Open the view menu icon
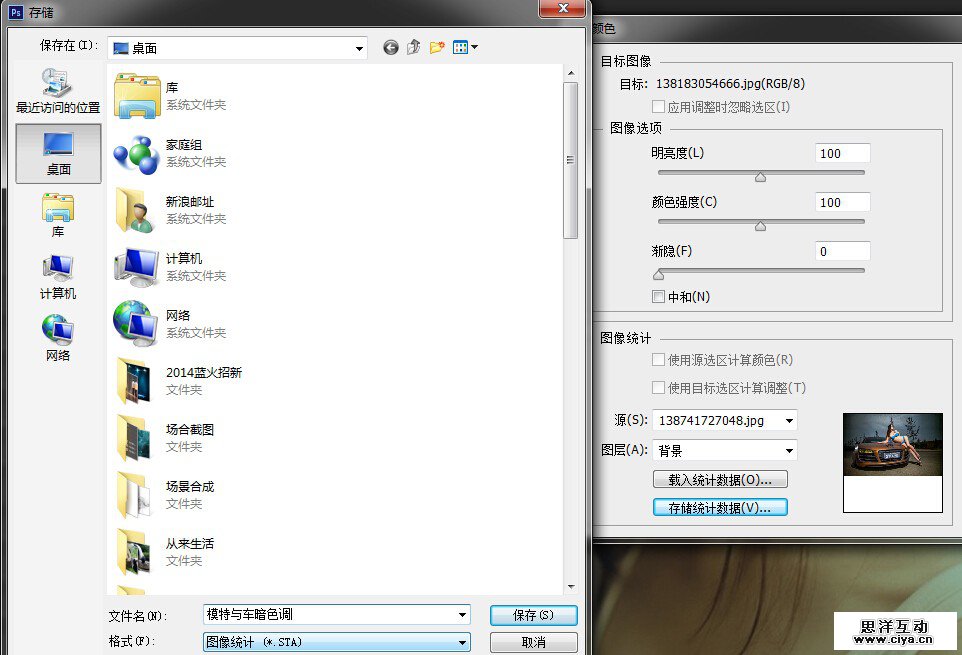Viewport: 962px width, 655px height. pos(465,47)
